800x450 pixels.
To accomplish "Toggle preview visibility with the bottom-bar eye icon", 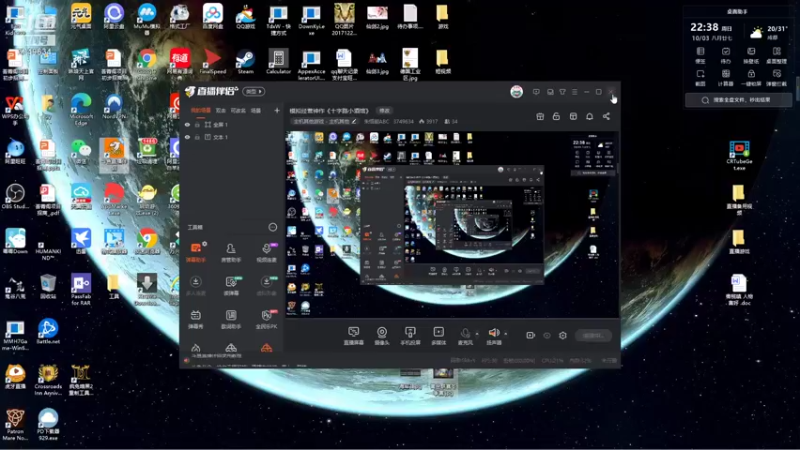I will (547, 335).
